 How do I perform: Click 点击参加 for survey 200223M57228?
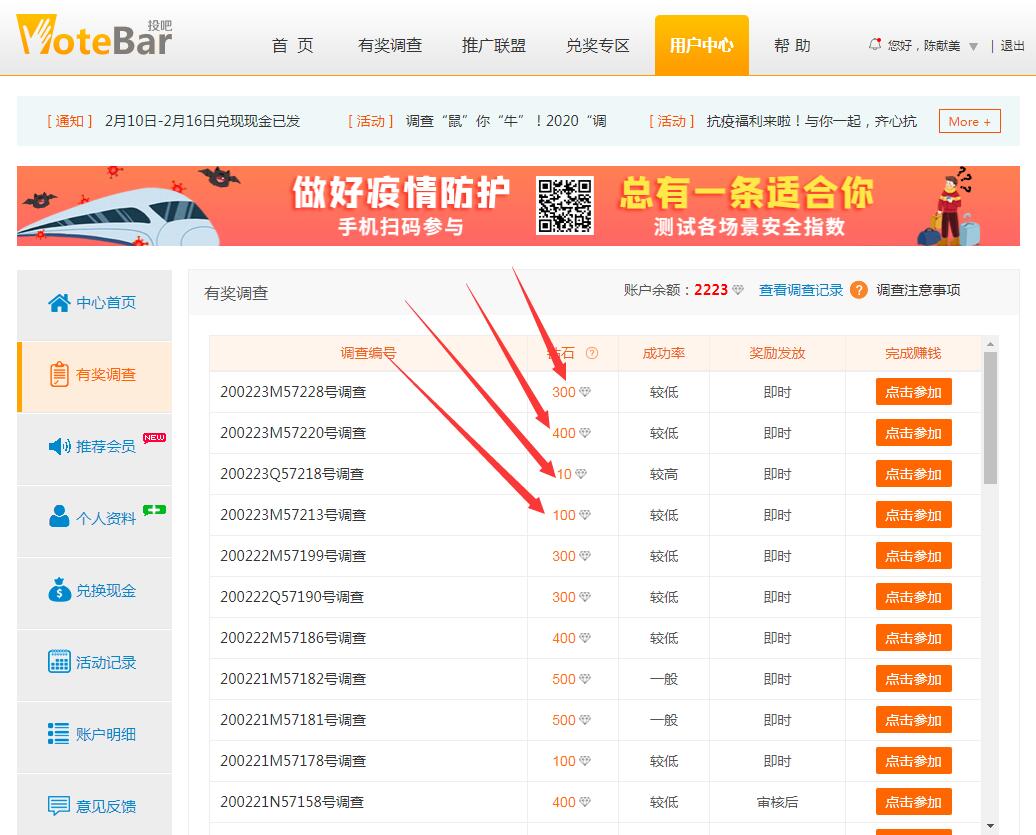click(x=913, y=392)
